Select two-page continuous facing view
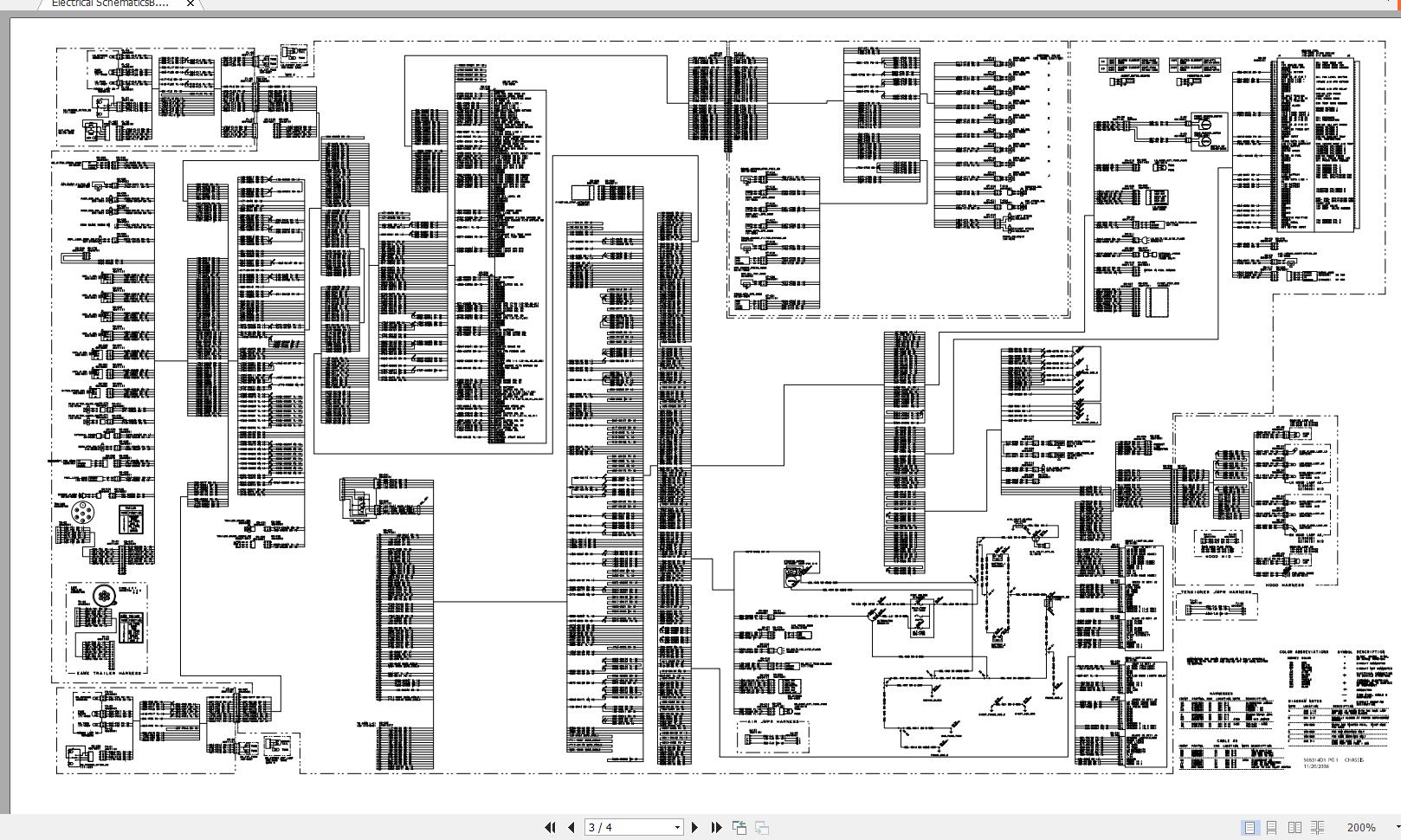 point(1317,828)
